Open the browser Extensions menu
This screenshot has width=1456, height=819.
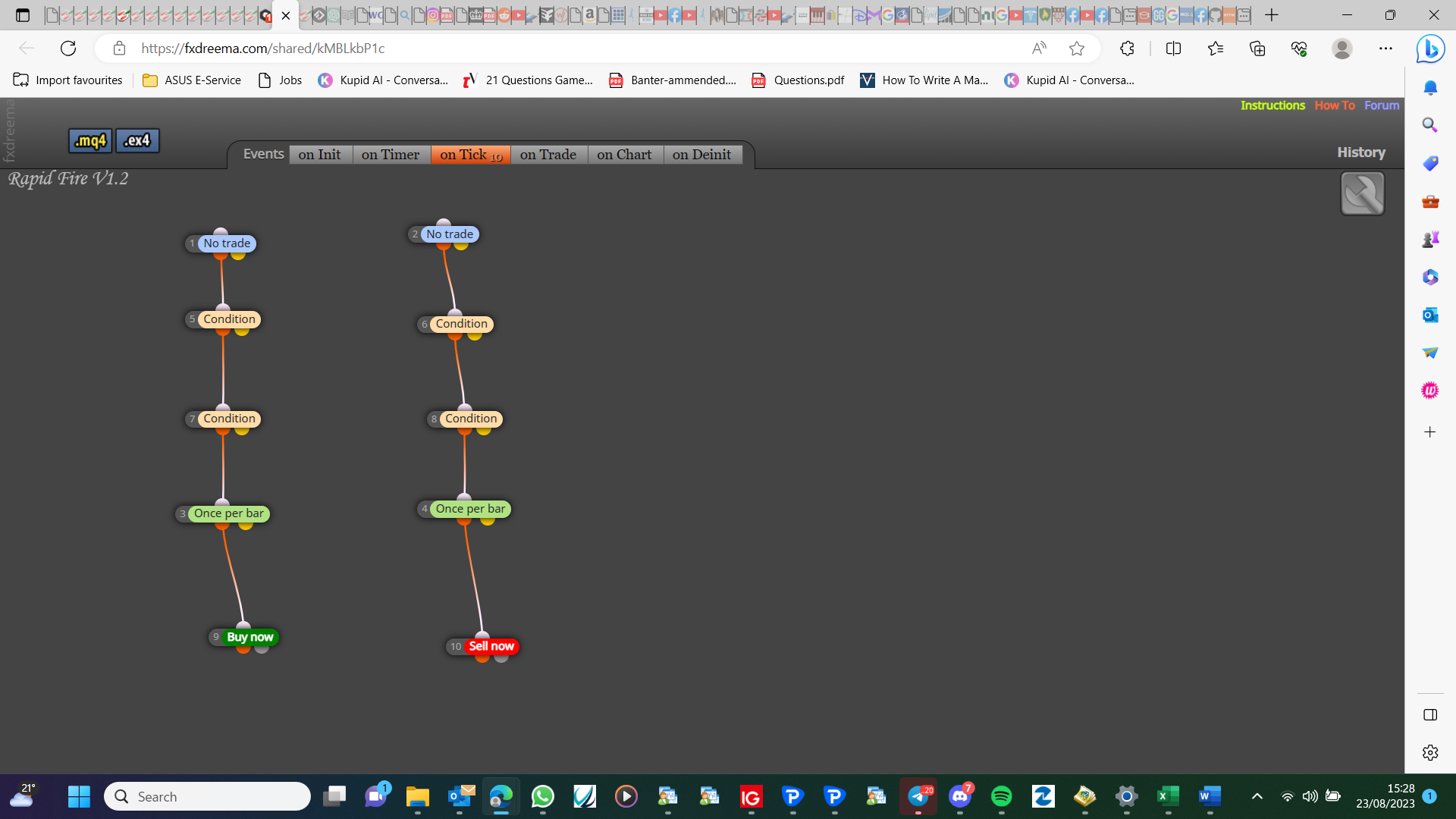point(1127,49)
